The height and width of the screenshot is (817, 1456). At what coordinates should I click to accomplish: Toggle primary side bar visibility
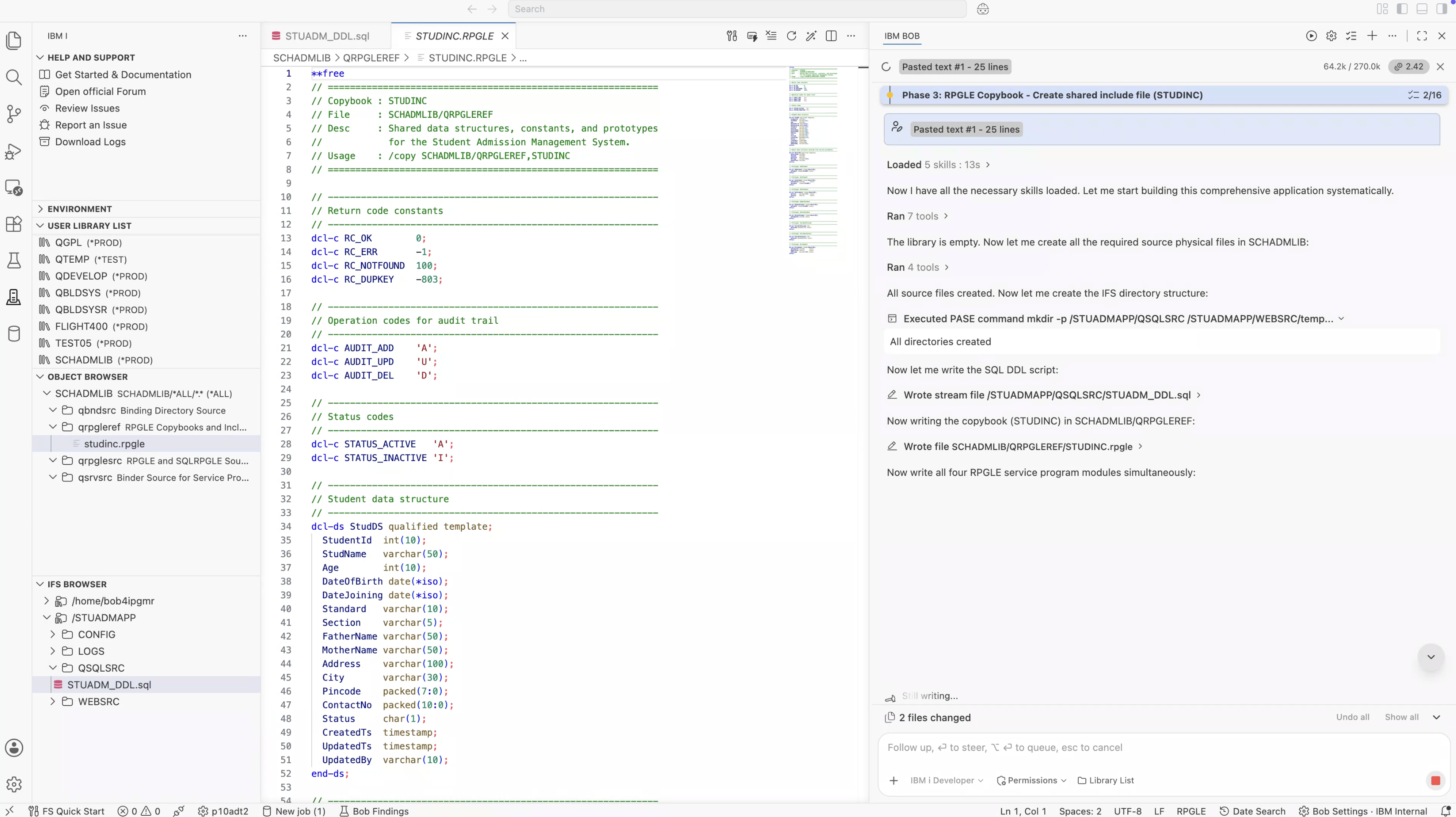pos(1402,9)
